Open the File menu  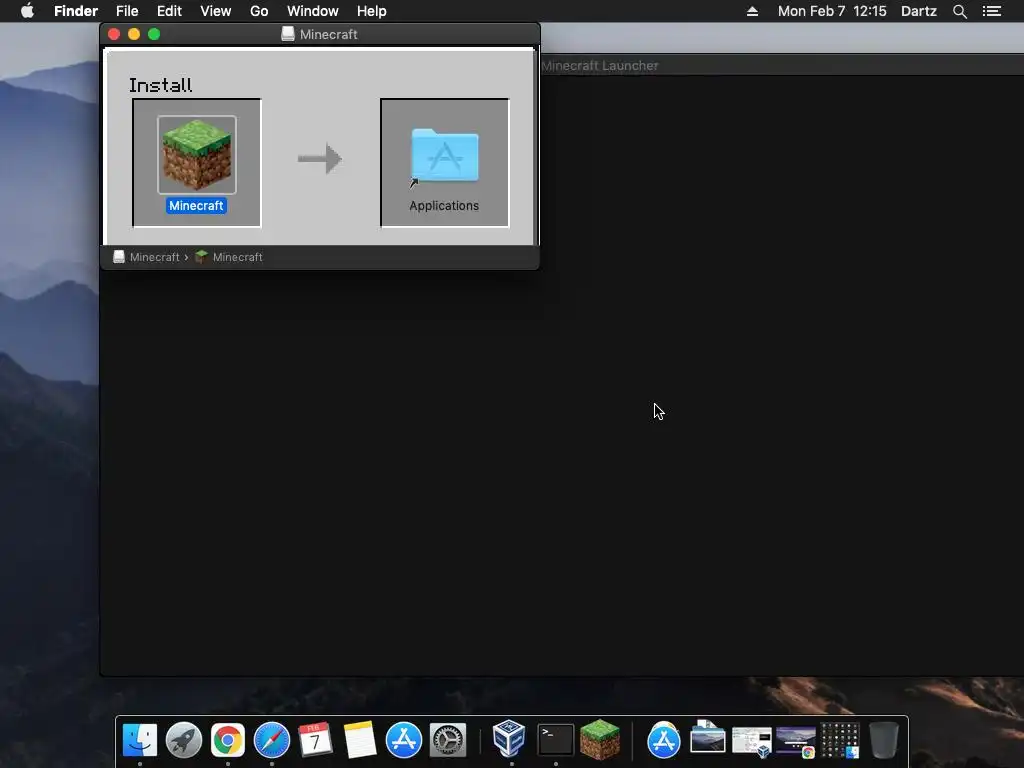pos(127,11)
